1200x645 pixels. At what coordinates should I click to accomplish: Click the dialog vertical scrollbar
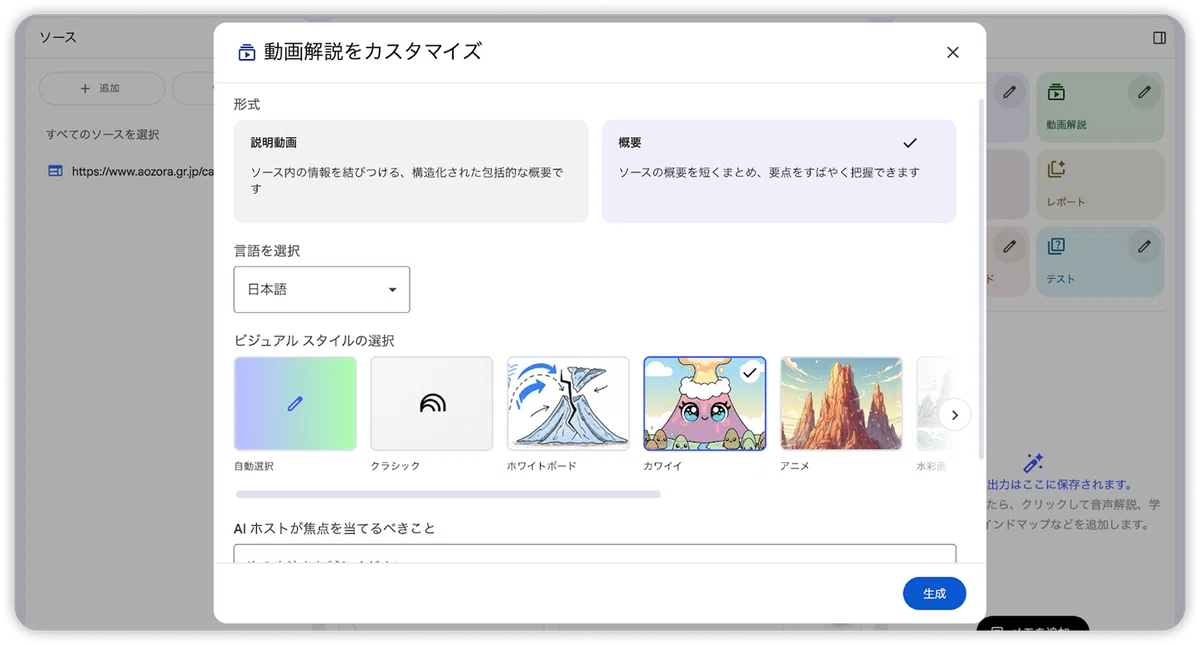coord(980,278)
